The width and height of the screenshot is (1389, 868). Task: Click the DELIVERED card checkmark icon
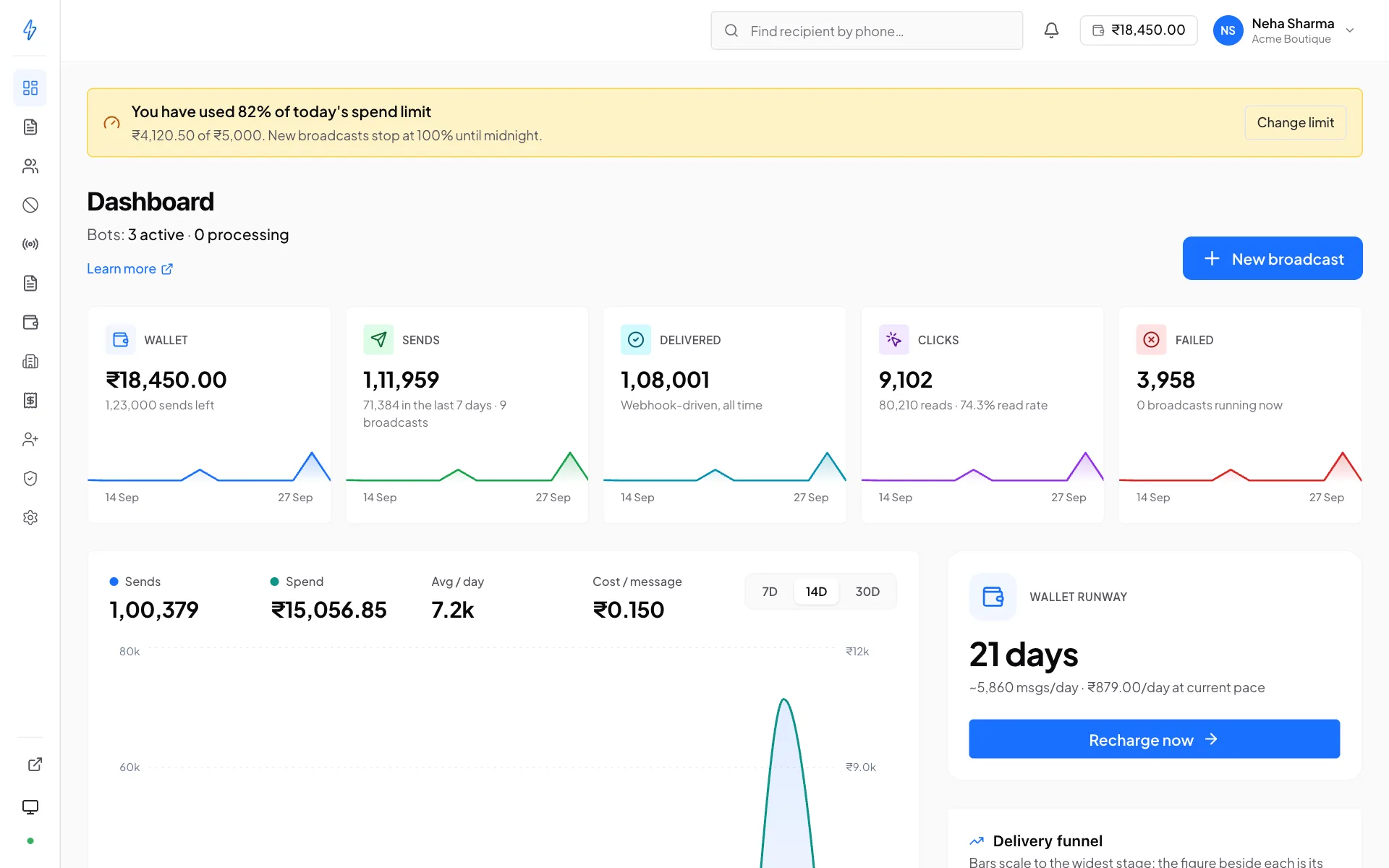636,340
